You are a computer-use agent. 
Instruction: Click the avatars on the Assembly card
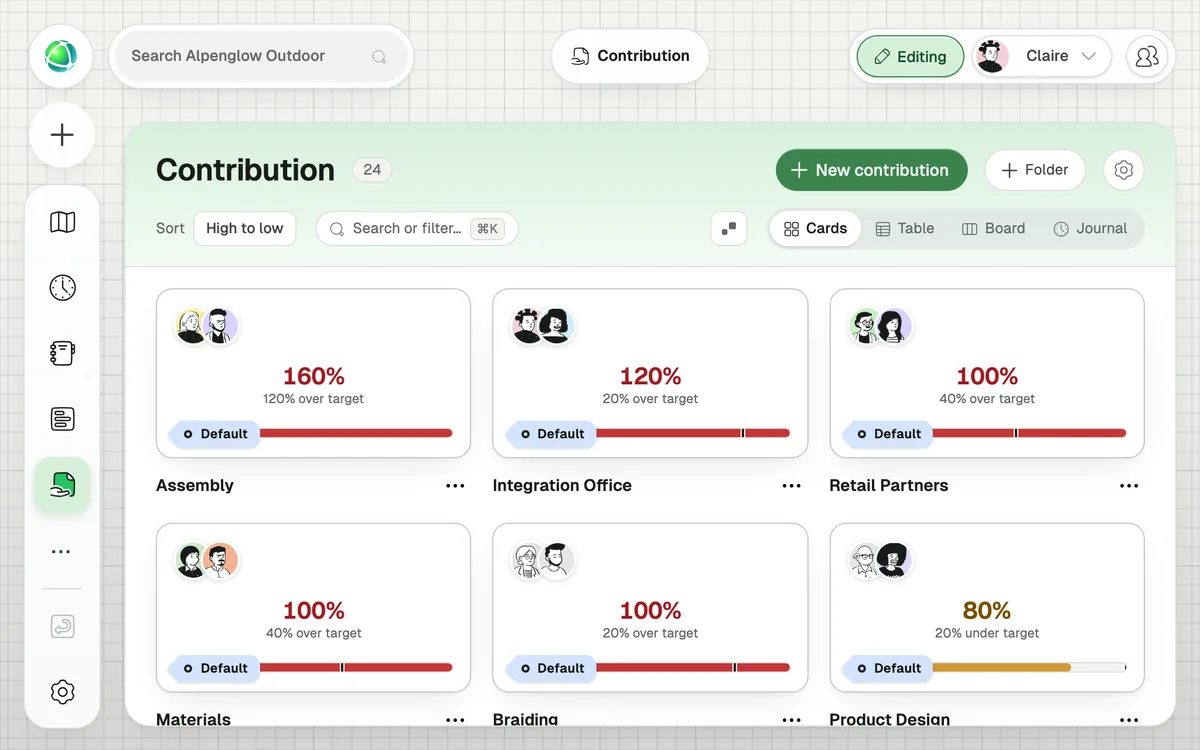click(206, 326)
